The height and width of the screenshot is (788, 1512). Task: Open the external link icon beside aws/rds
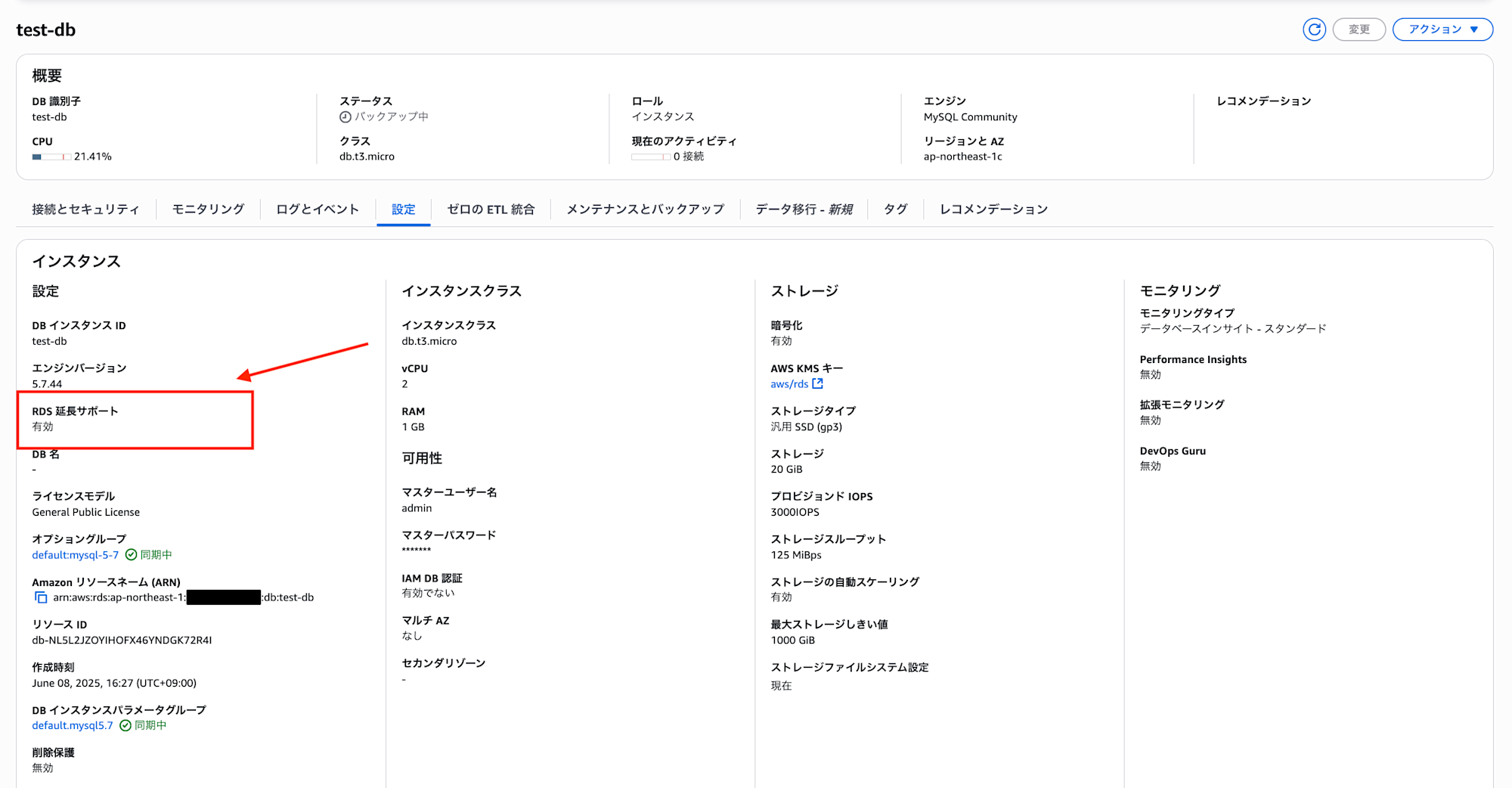click(817, 383)
